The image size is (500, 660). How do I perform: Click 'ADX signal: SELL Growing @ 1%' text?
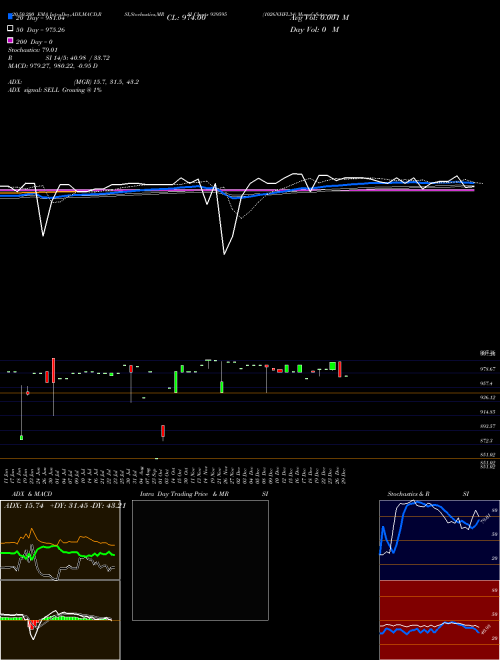coord(55,90)
